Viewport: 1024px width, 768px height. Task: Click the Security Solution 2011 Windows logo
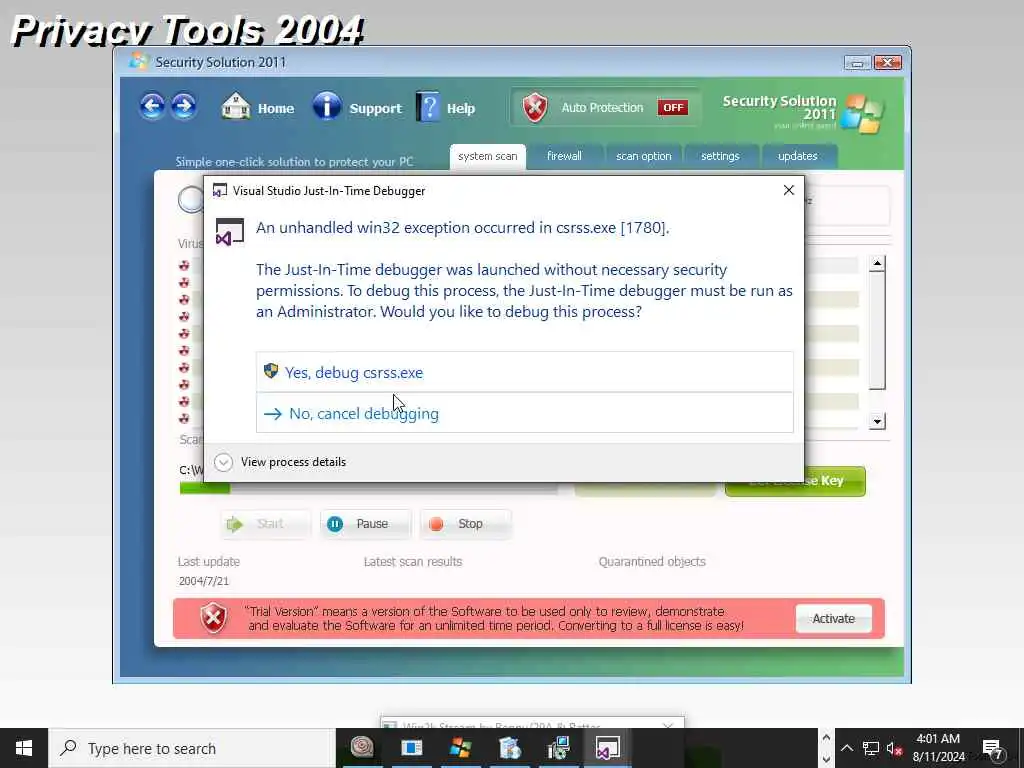tap(862, 114)
